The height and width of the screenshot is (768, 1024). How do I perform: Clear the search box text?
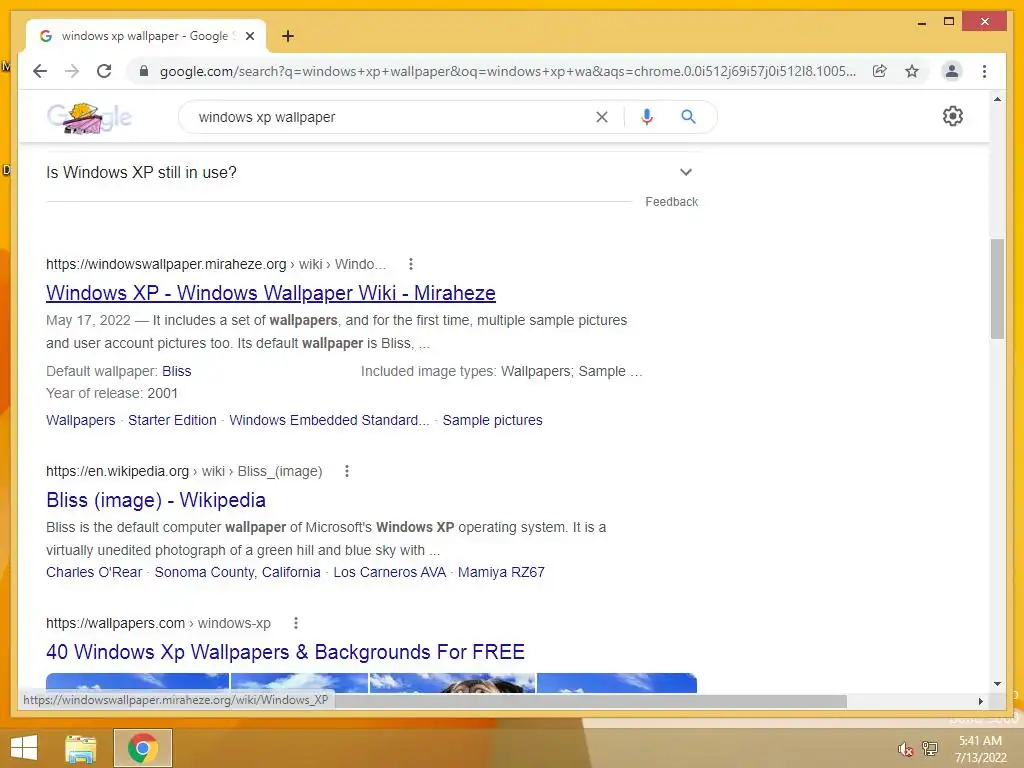[x=601, y=117]
